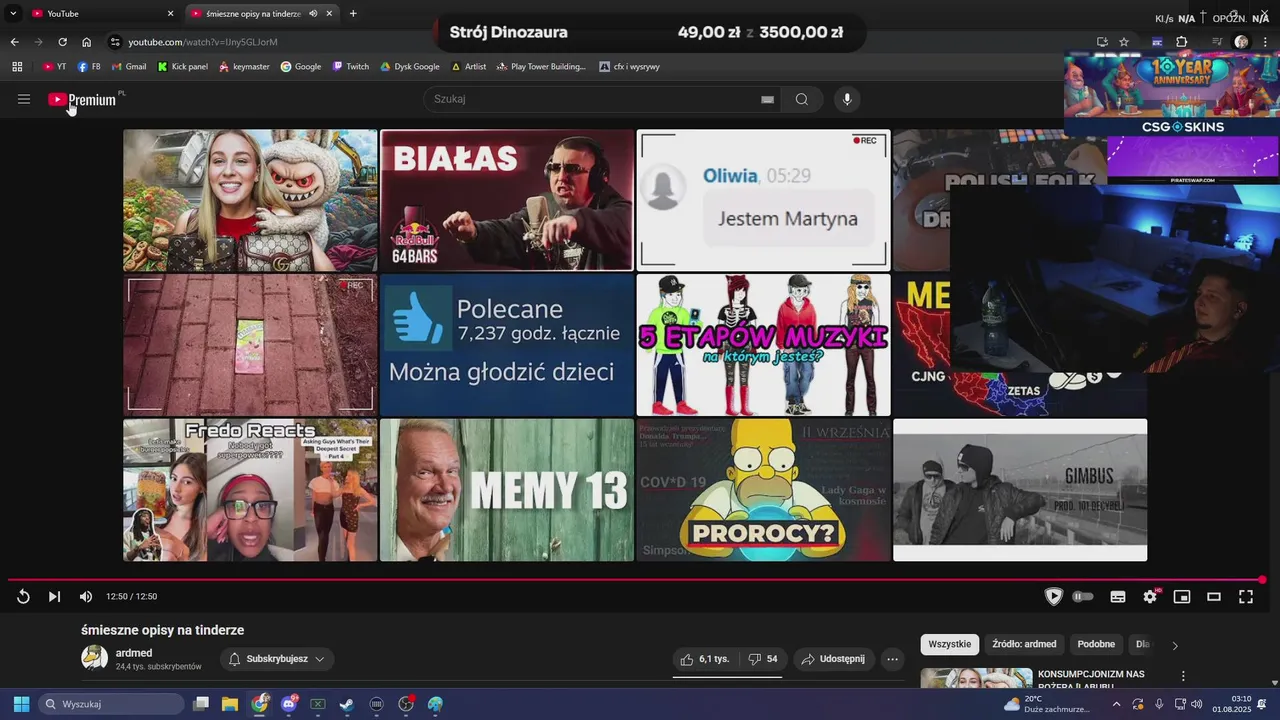
Task: Open a new browser tab
Action: (x=353, y=13)
